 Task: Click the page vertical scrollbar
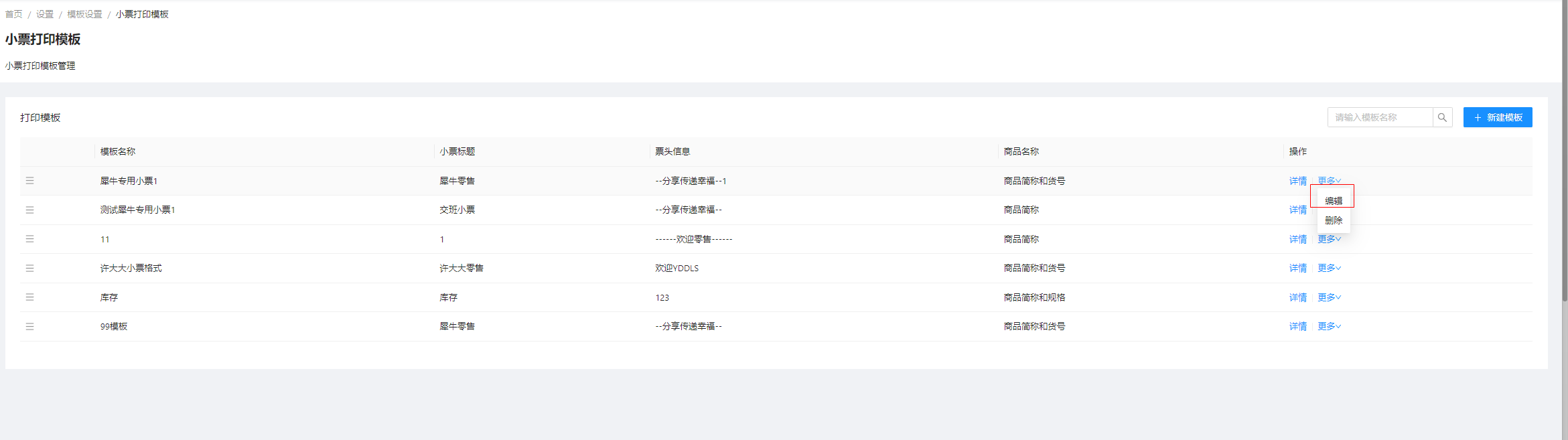pyautogui.click(x=1565, y=151)
